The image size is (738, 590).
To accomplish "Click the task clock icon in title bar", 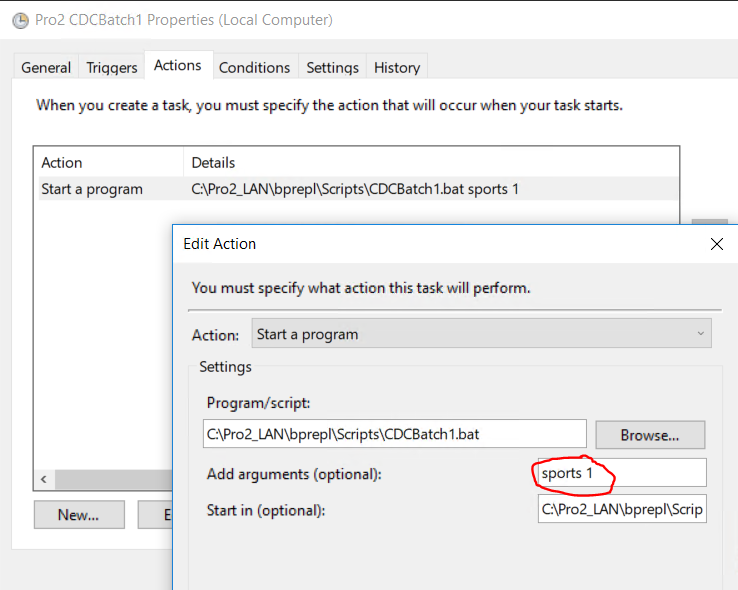I will coord(20,21).
